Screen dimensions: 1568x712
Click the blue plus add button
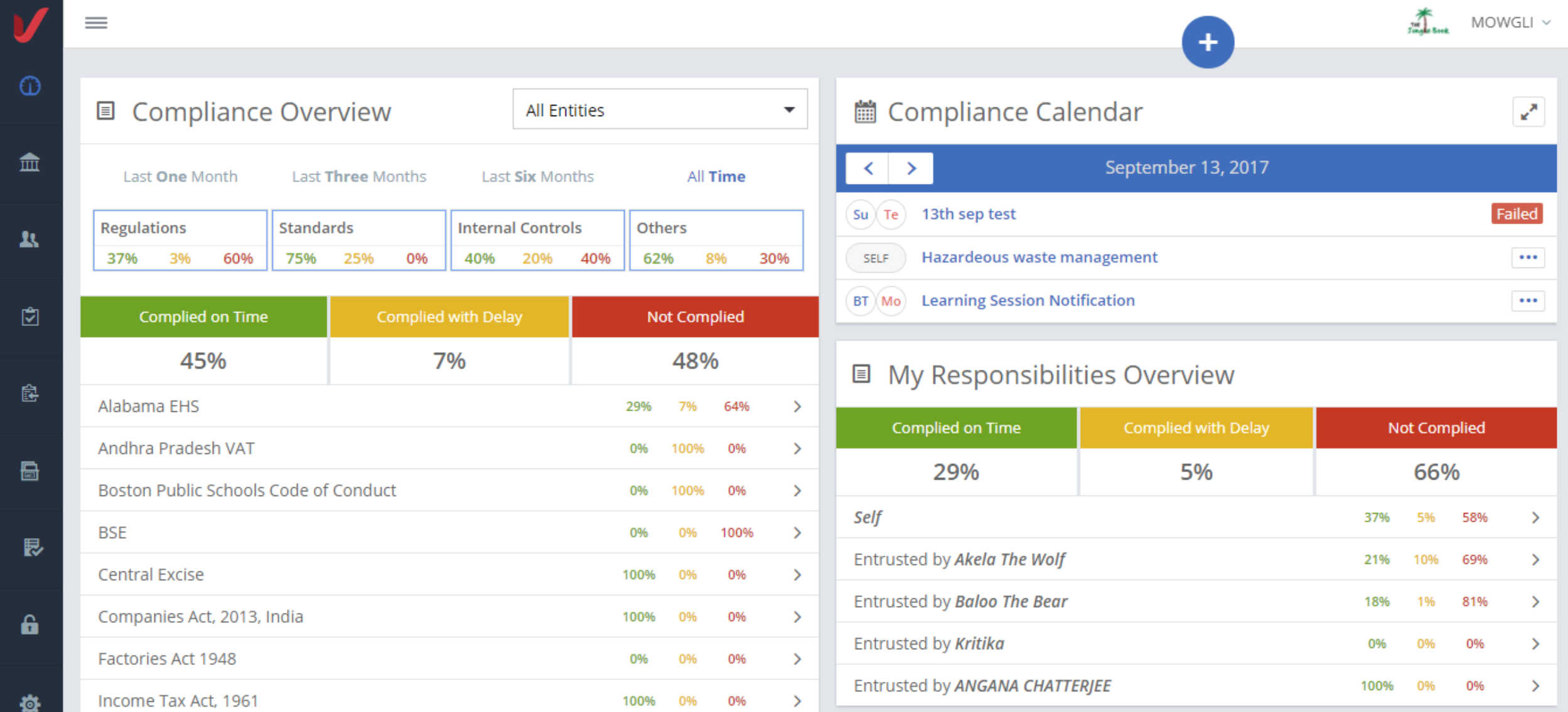coord(1207,42)
